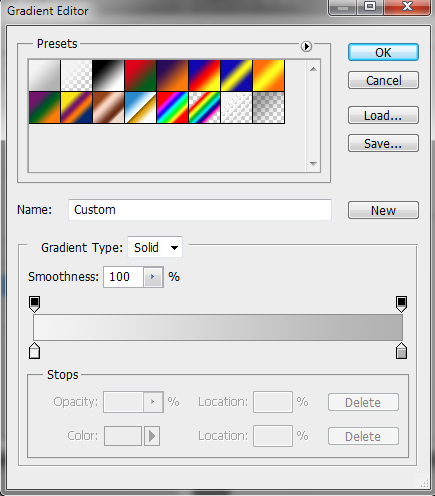Click the Load... button

(383, 115)
